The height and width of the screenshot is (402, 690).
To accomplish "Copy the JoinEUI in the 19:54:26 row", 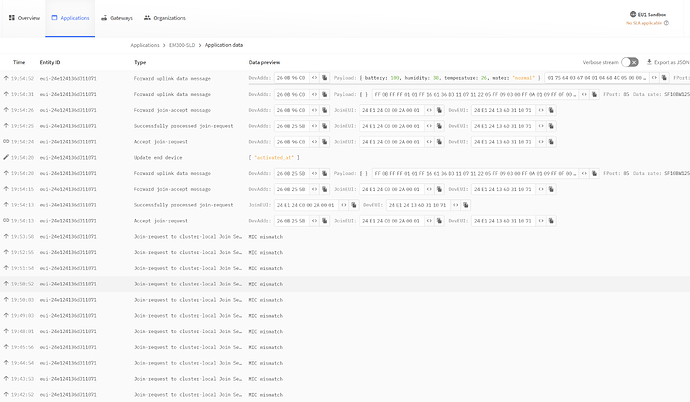I will (x=439, y=110).
